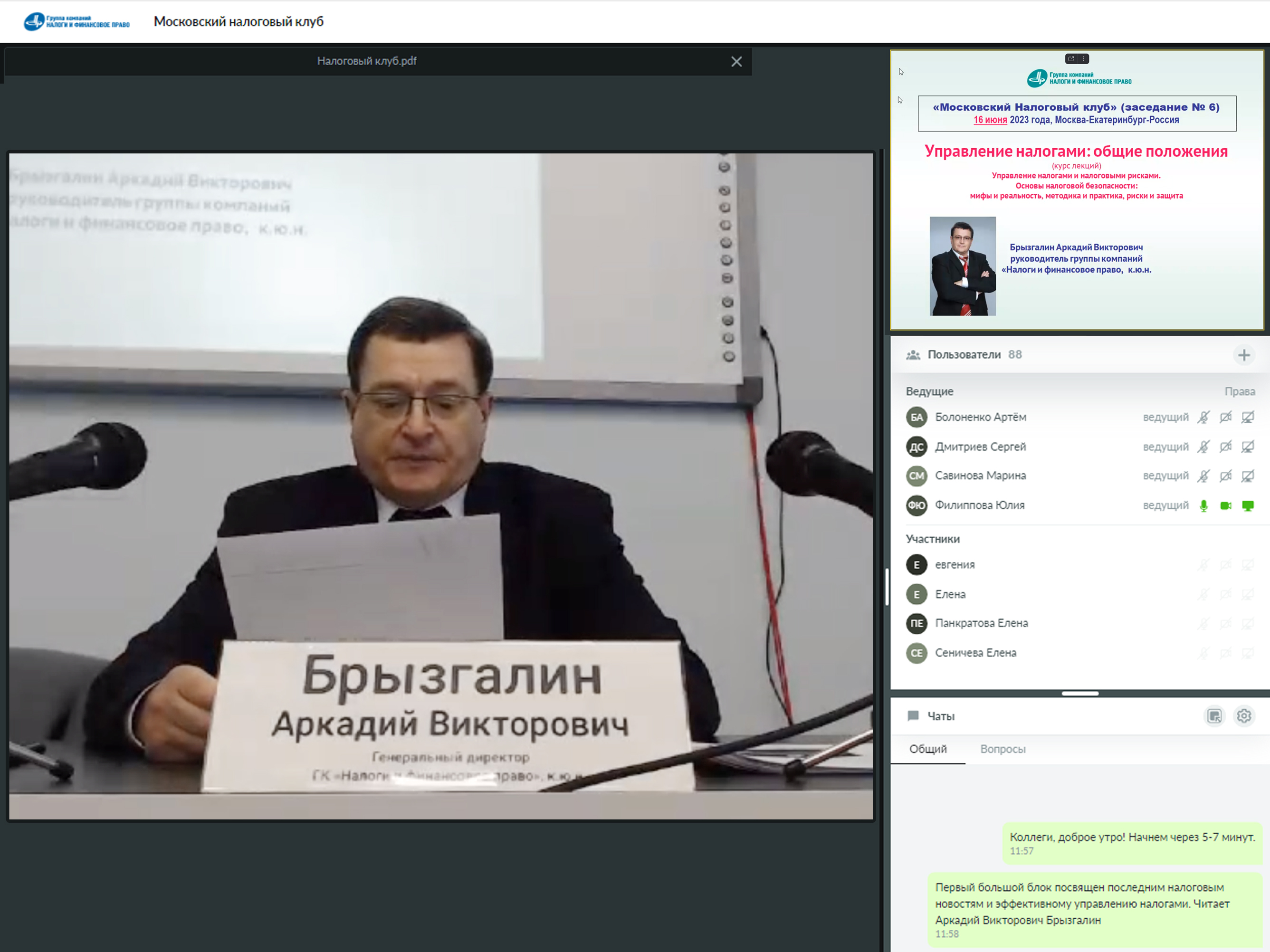Click company logo in top header

click(x=76, y=22)
